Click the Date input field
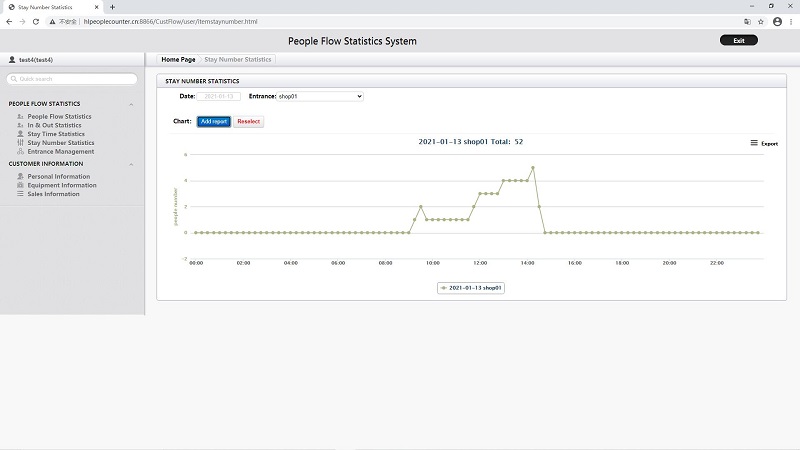Viewport: 800px width, 450px height. [x=218, y=96]
